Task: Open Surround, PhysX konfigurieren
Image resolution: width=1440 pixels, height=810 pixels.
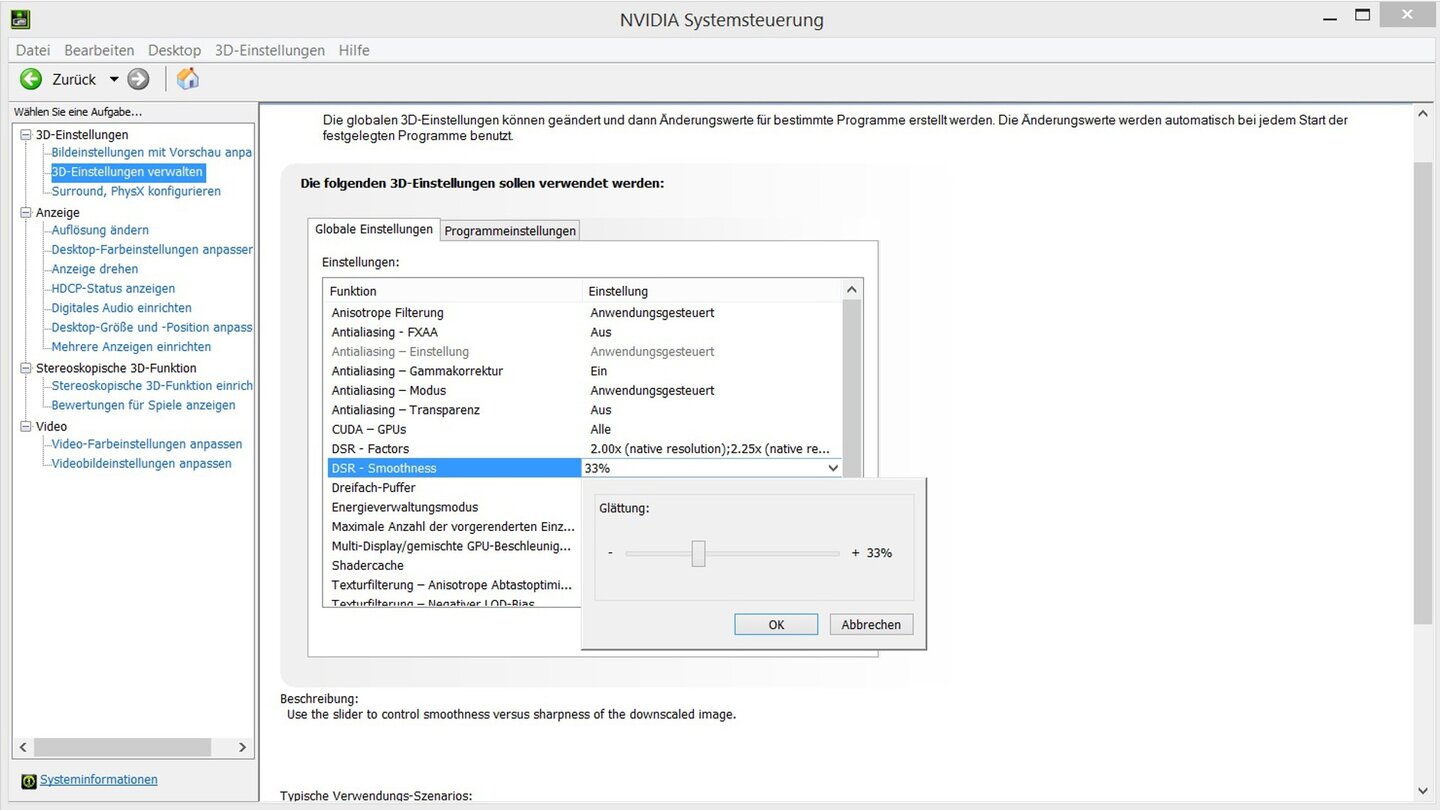Action: tap(136, 191)
